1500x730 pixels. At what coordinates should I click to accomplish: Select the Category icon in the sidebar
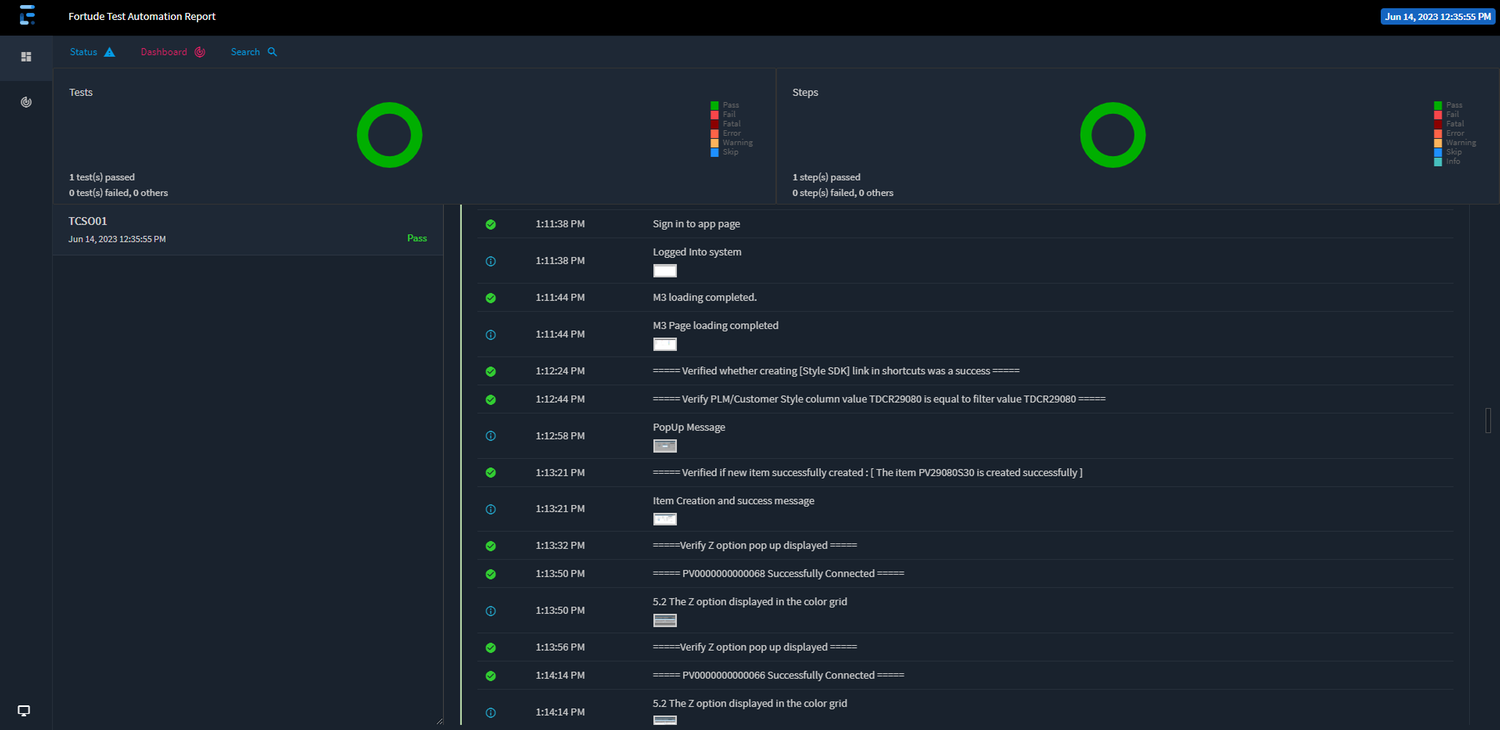[26, 102]
